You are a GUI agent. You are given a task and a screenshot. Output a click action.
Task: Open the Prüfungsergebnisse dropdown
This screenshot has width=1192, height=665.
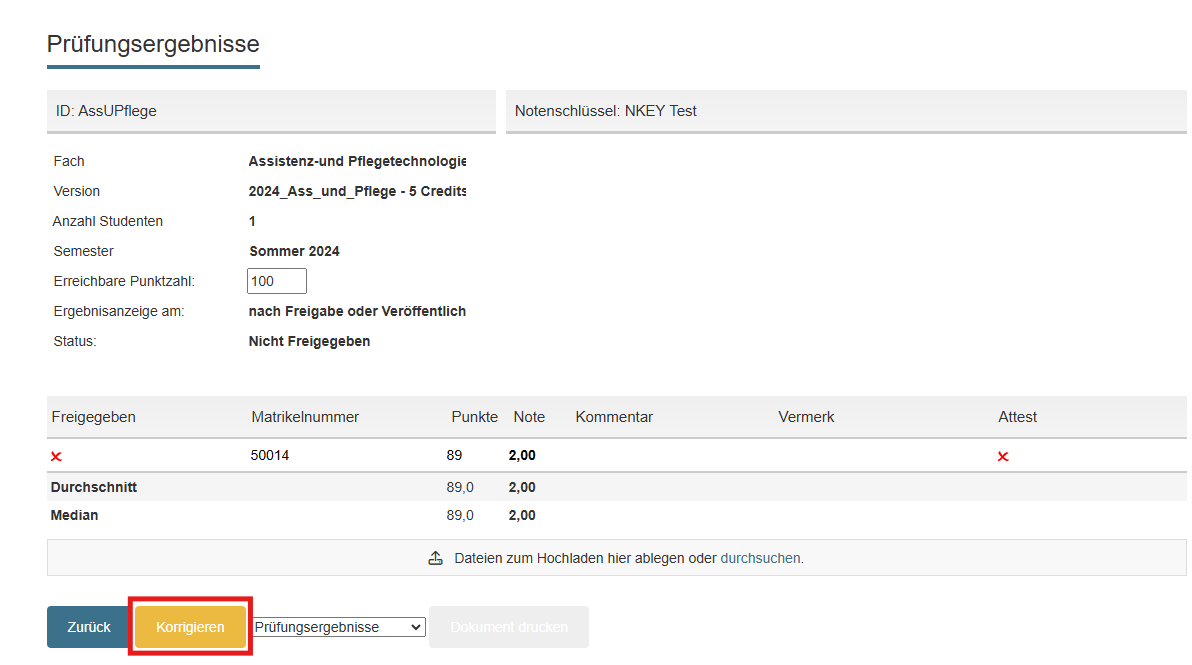coord(338,627)
